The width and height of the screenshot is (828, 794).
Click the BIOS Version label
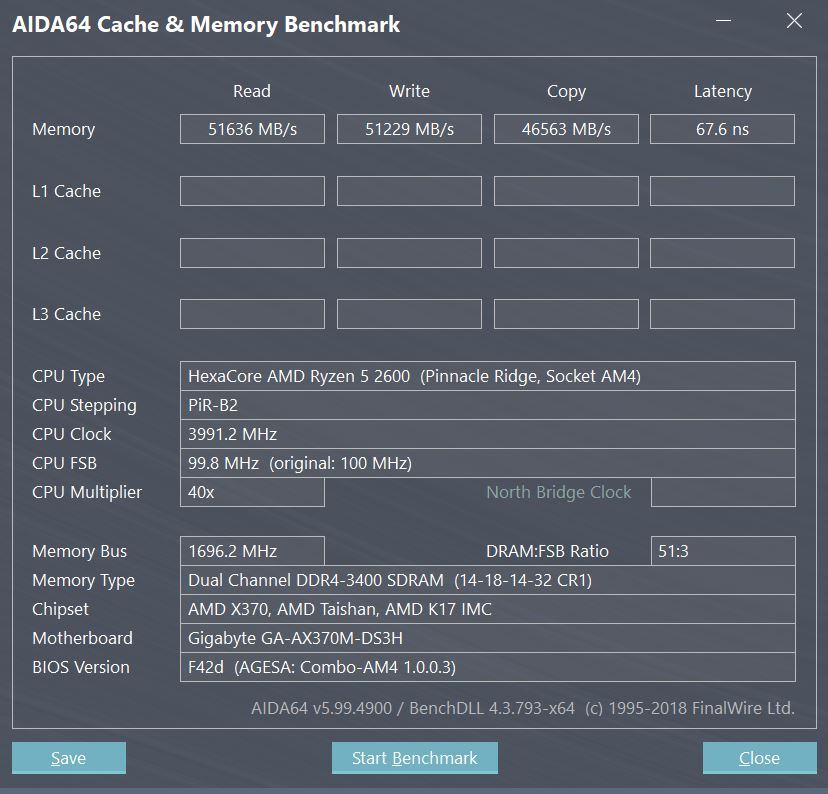coord(81,667)
